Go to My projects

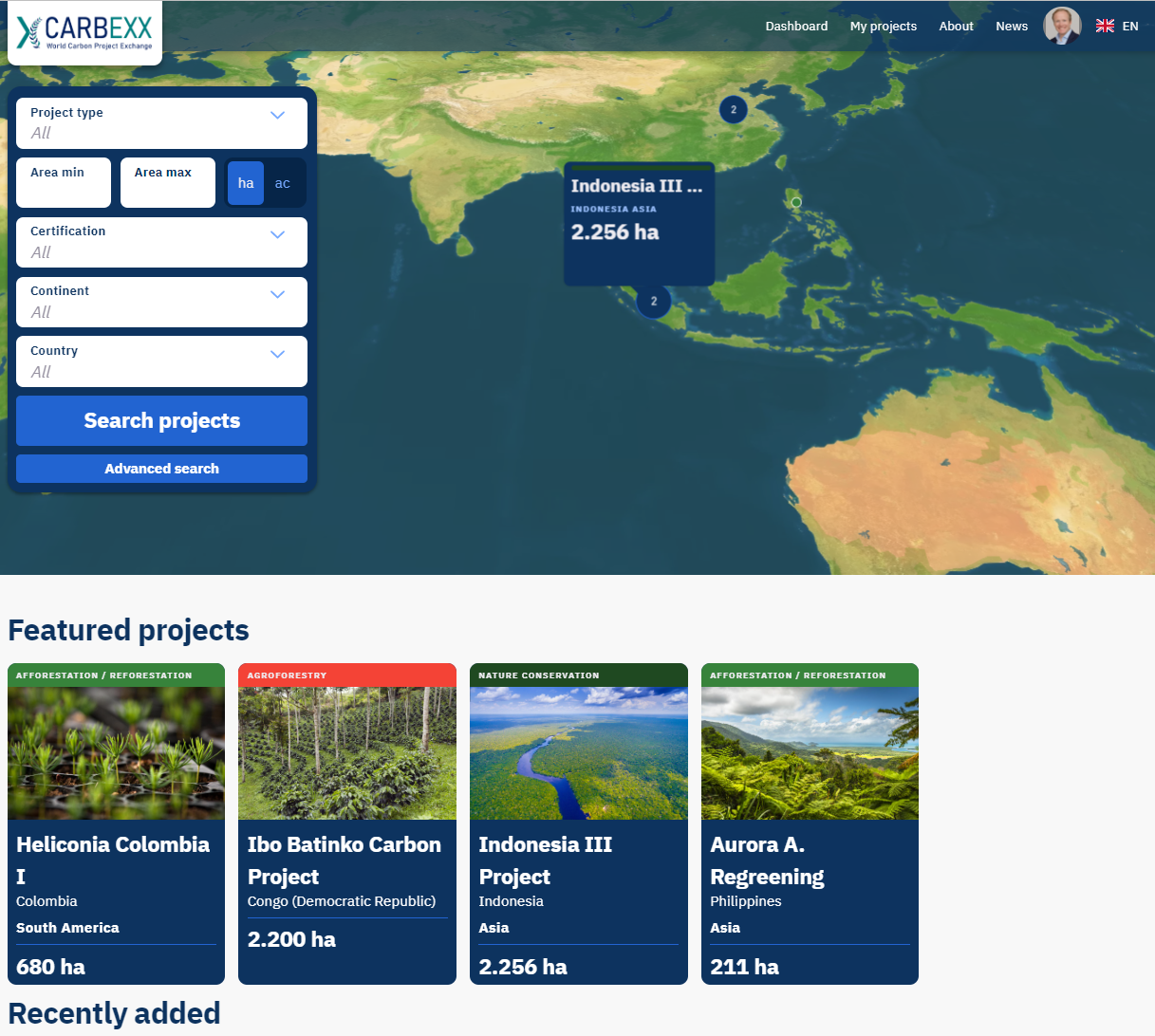[884, 27]
